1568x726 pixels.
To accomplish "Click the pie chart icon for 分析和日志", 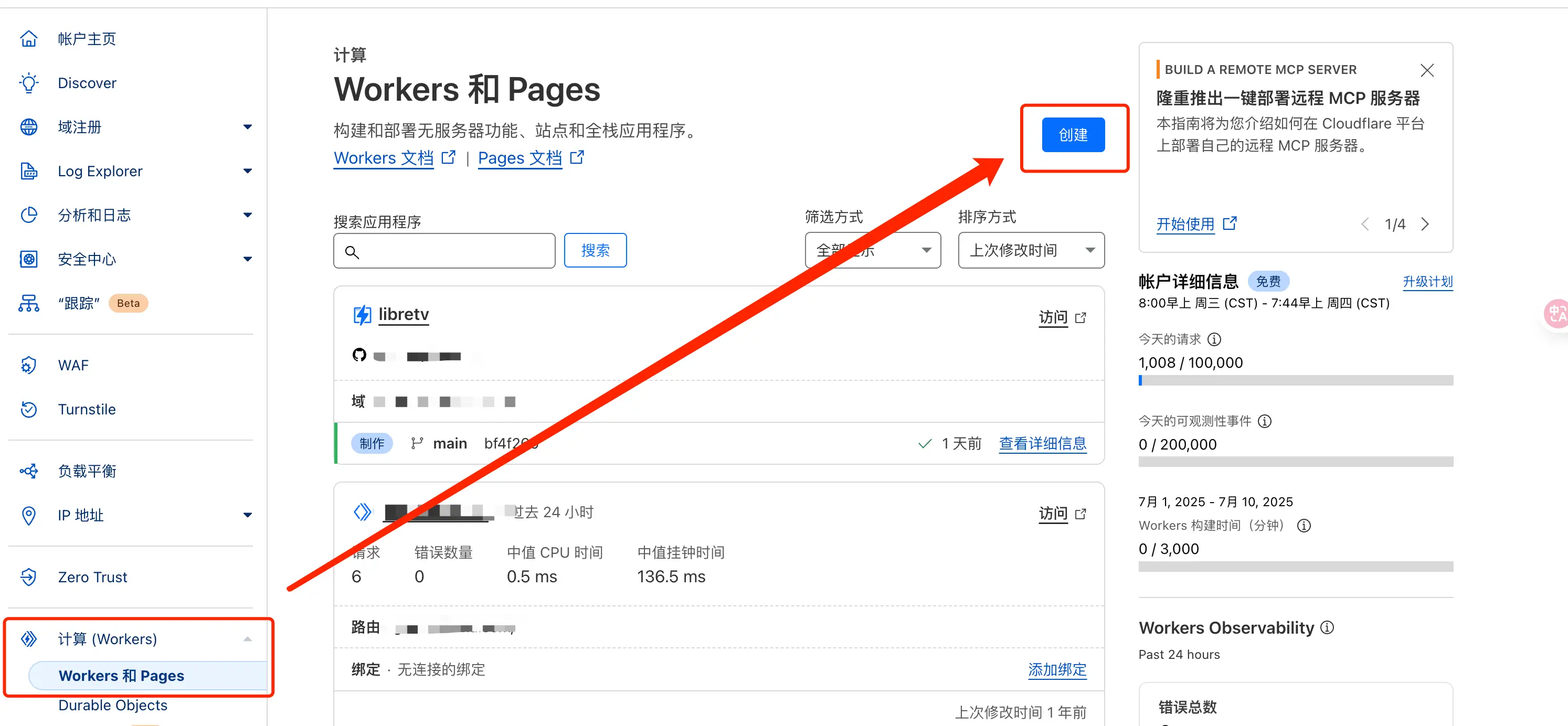I will click(29, 215).
